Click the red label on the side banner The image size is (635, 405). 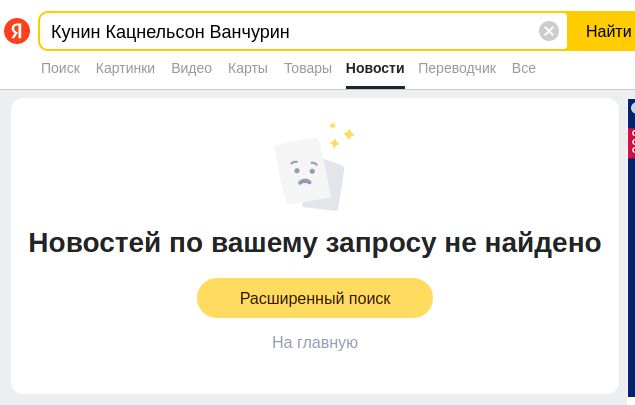click(x=631, y=143)
